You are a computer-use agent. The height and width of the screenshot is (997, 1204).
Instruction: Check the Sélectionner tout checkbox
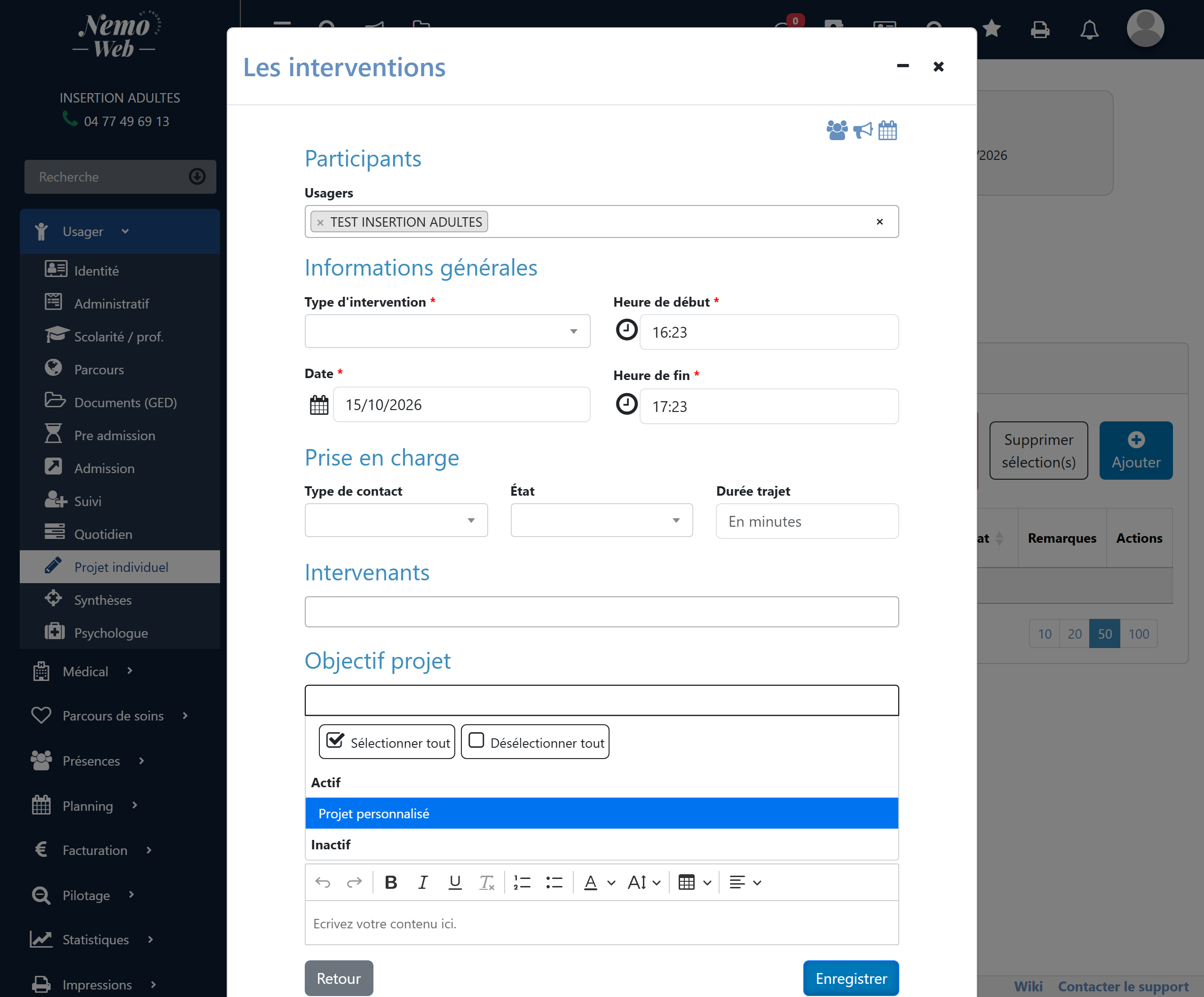(335, 741)
